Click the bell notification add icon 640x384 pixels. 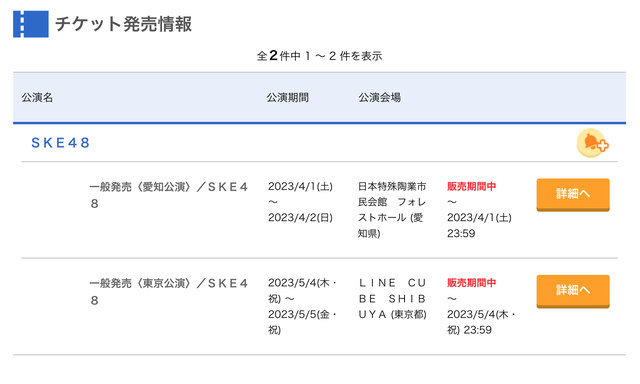(593, 143)
